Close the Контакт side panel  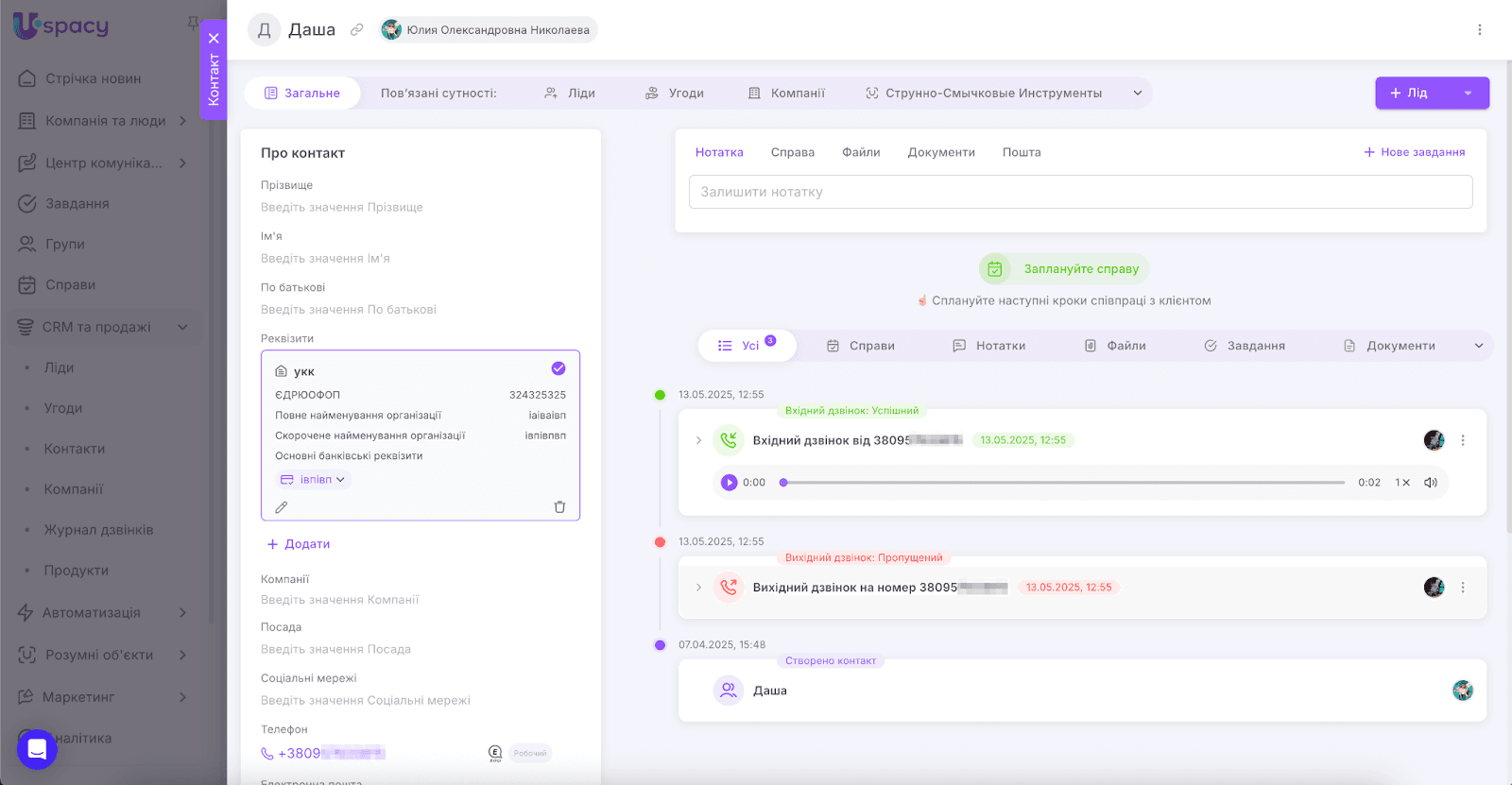click(x=214, y=39)
